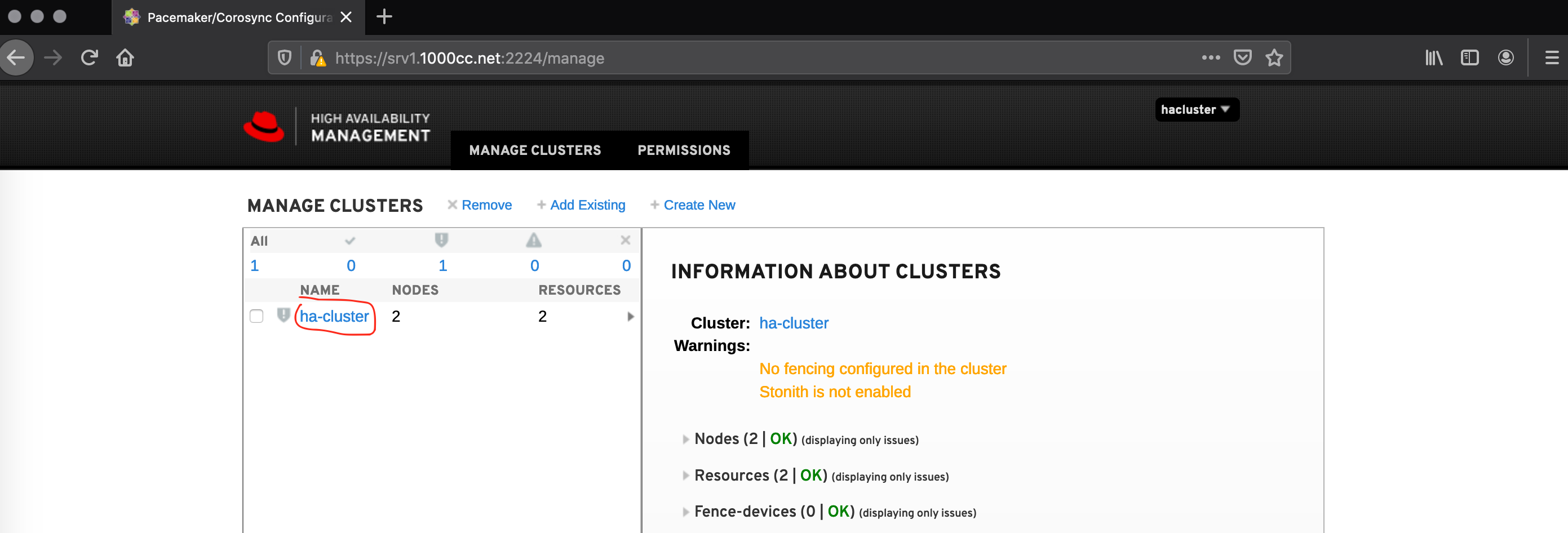Open the tracking protection shield icon

[x=284, y=58]
